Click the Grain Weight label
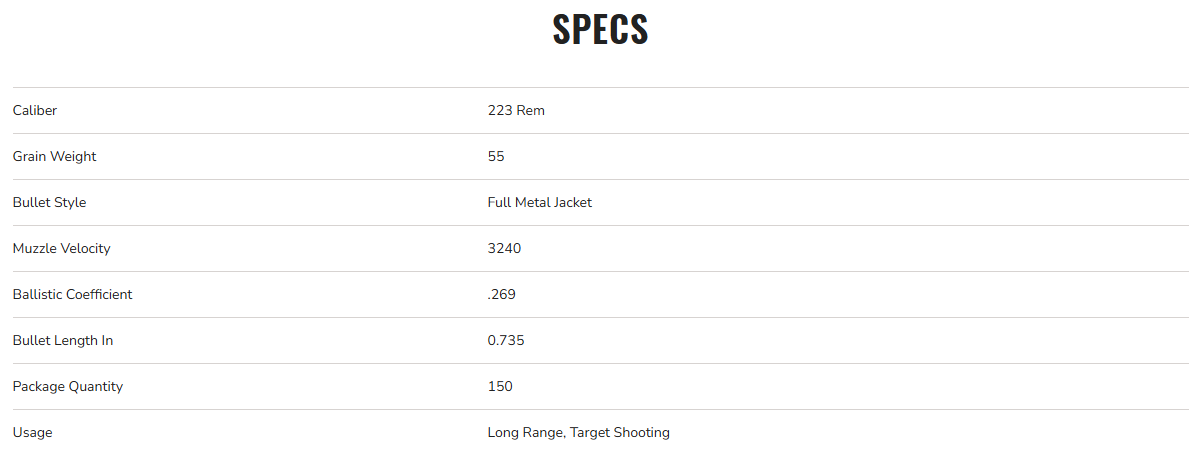The image size is (1198, 449). 55,157
